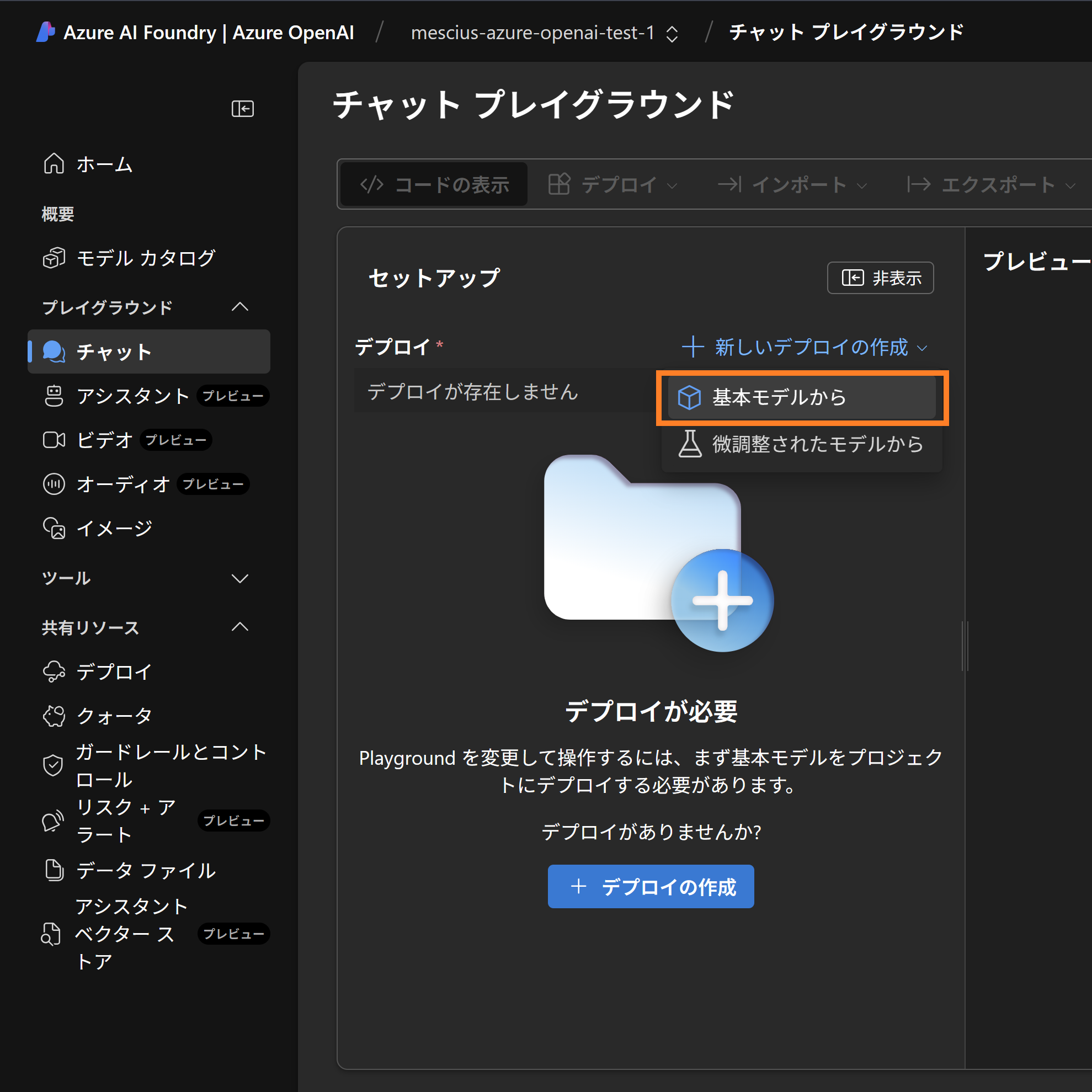Choose 微調整されたモデルから menu option
This screenshot has width=1092, height=1092.
pos(801,444)
